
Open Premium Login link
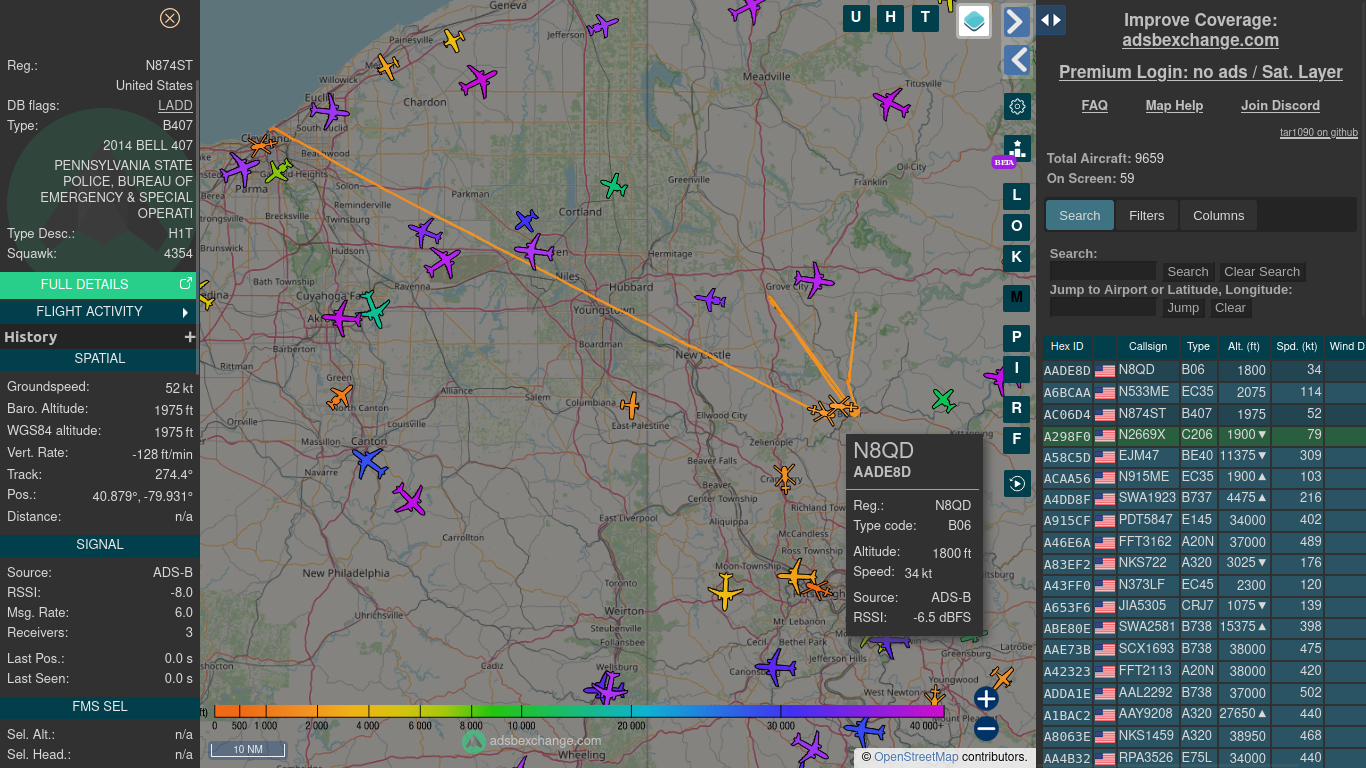tap(1200, 72)
